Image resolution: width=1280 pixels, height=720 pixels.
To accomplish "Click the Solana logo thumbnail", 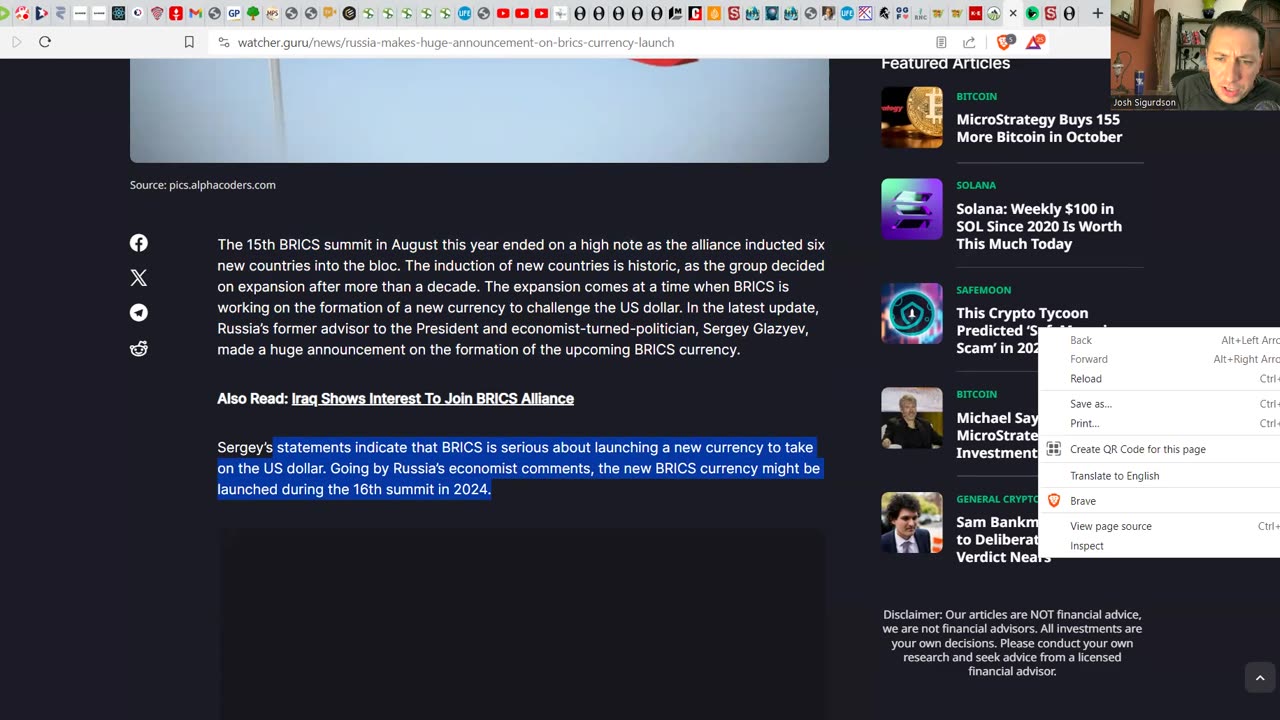I will pyautogui.click(x=911, y=209).
